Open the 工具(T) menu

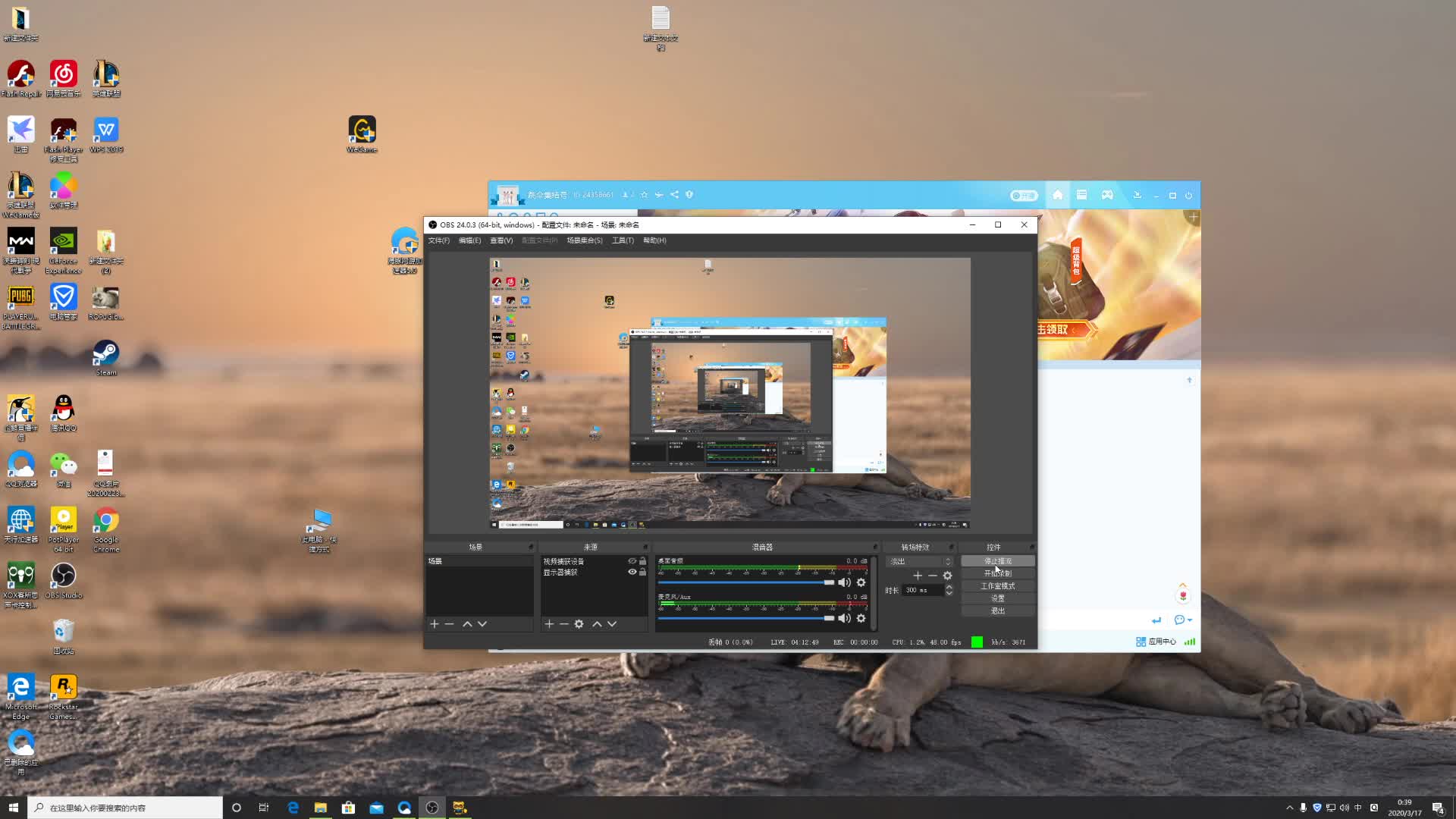(623, 240)
